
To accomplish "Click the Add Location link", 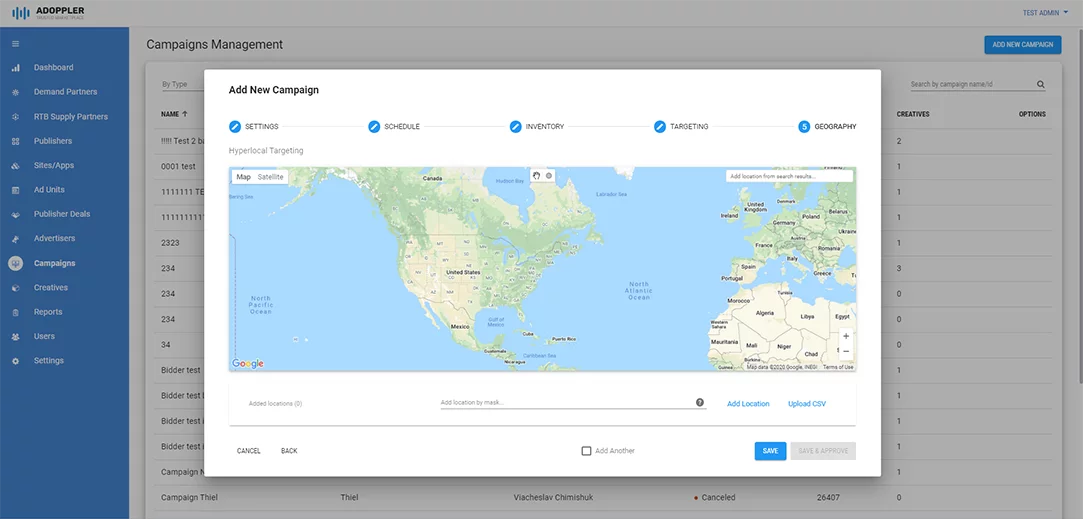I will (x=748, y=404).
